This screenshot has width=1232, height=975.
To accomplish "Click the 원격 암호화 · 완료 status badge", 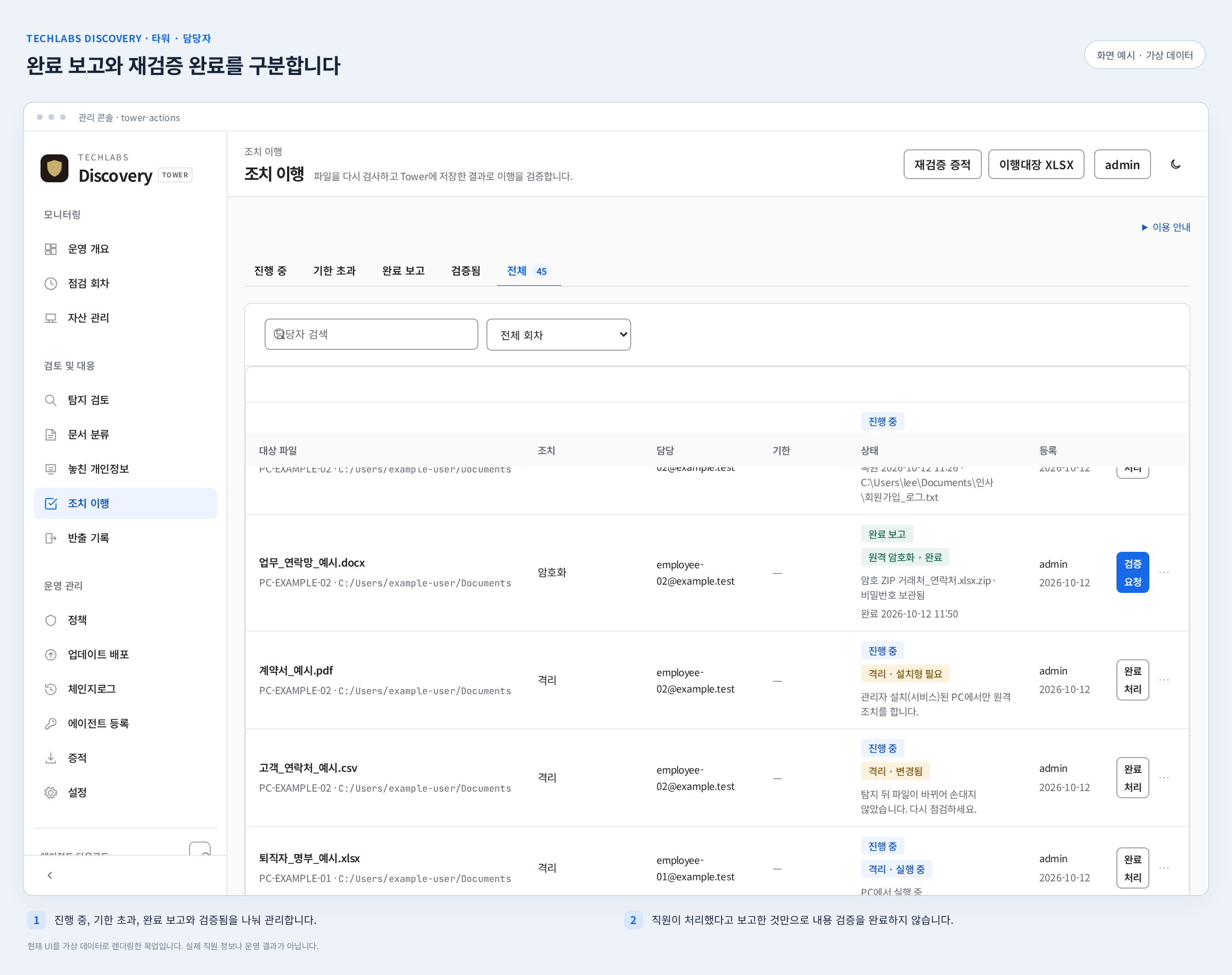I will [905, 557].
